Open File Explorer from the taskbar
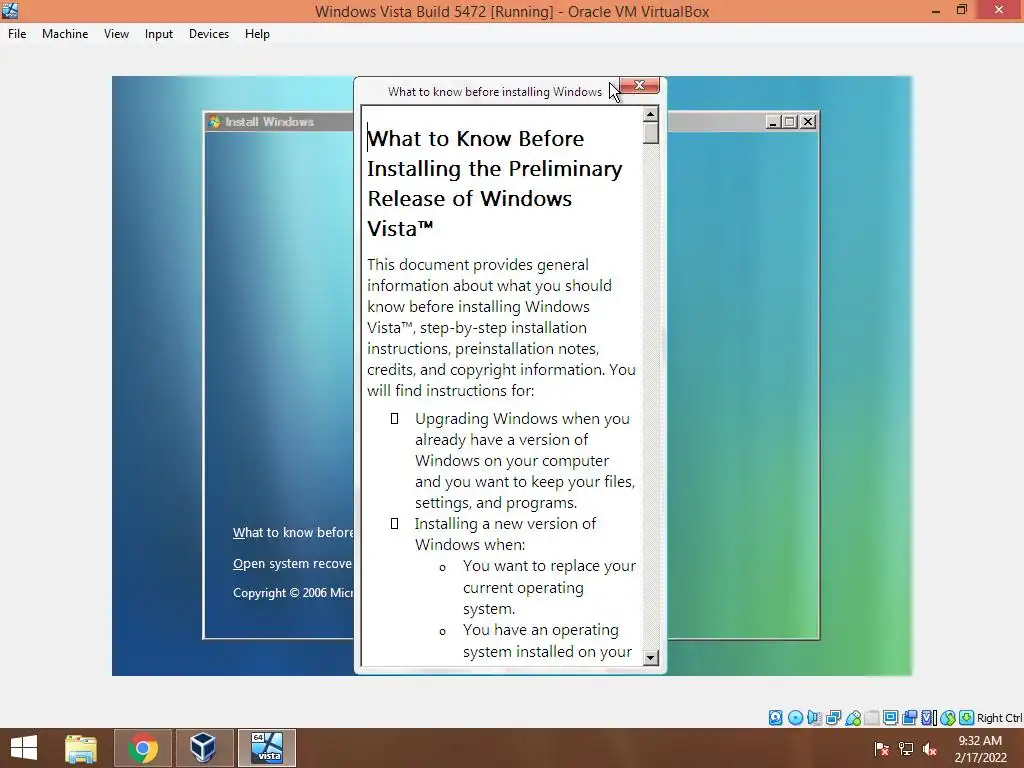 pos(80,748)
